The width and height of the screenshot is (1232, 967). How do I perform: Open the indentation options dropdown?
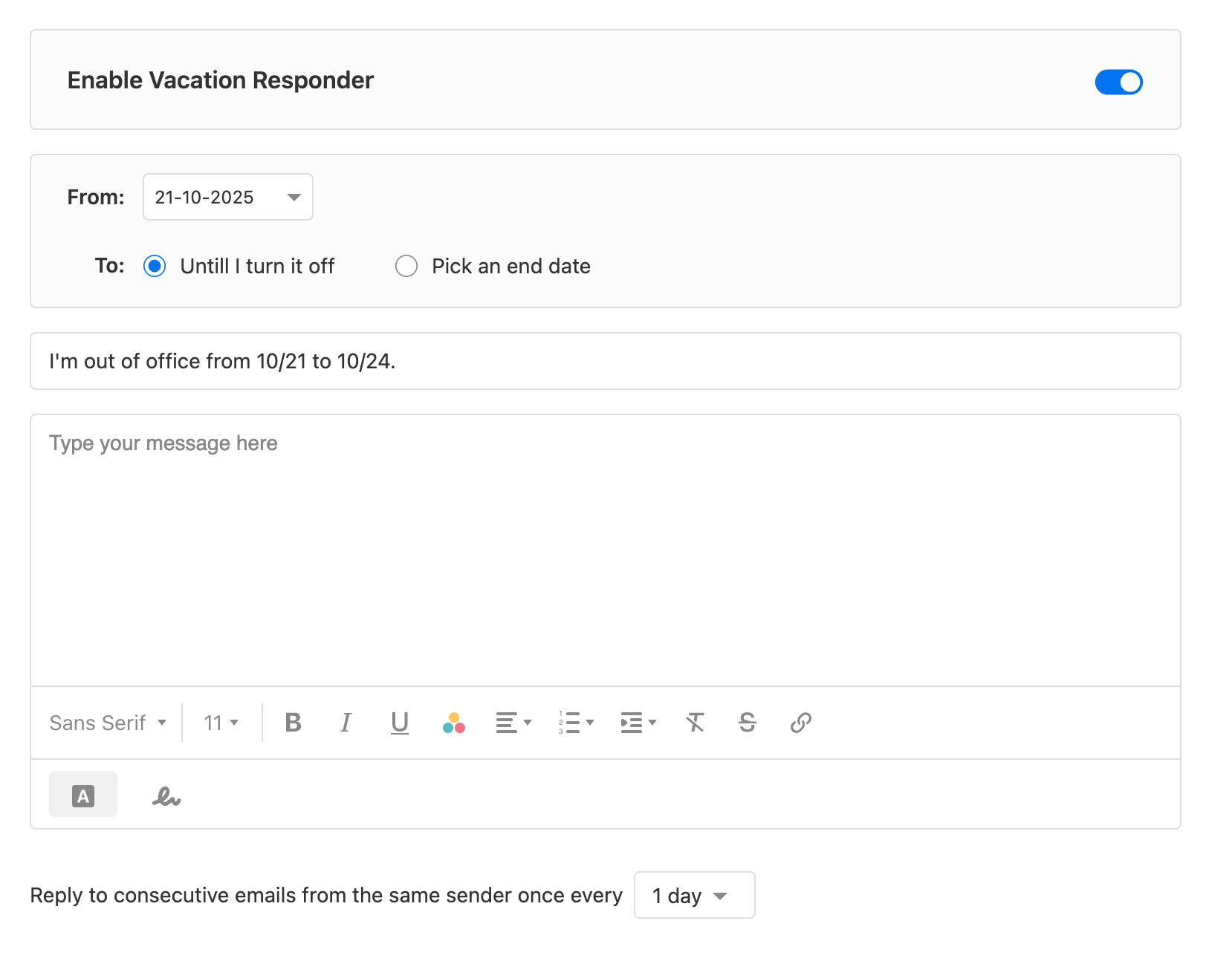(x=637, y=722)
